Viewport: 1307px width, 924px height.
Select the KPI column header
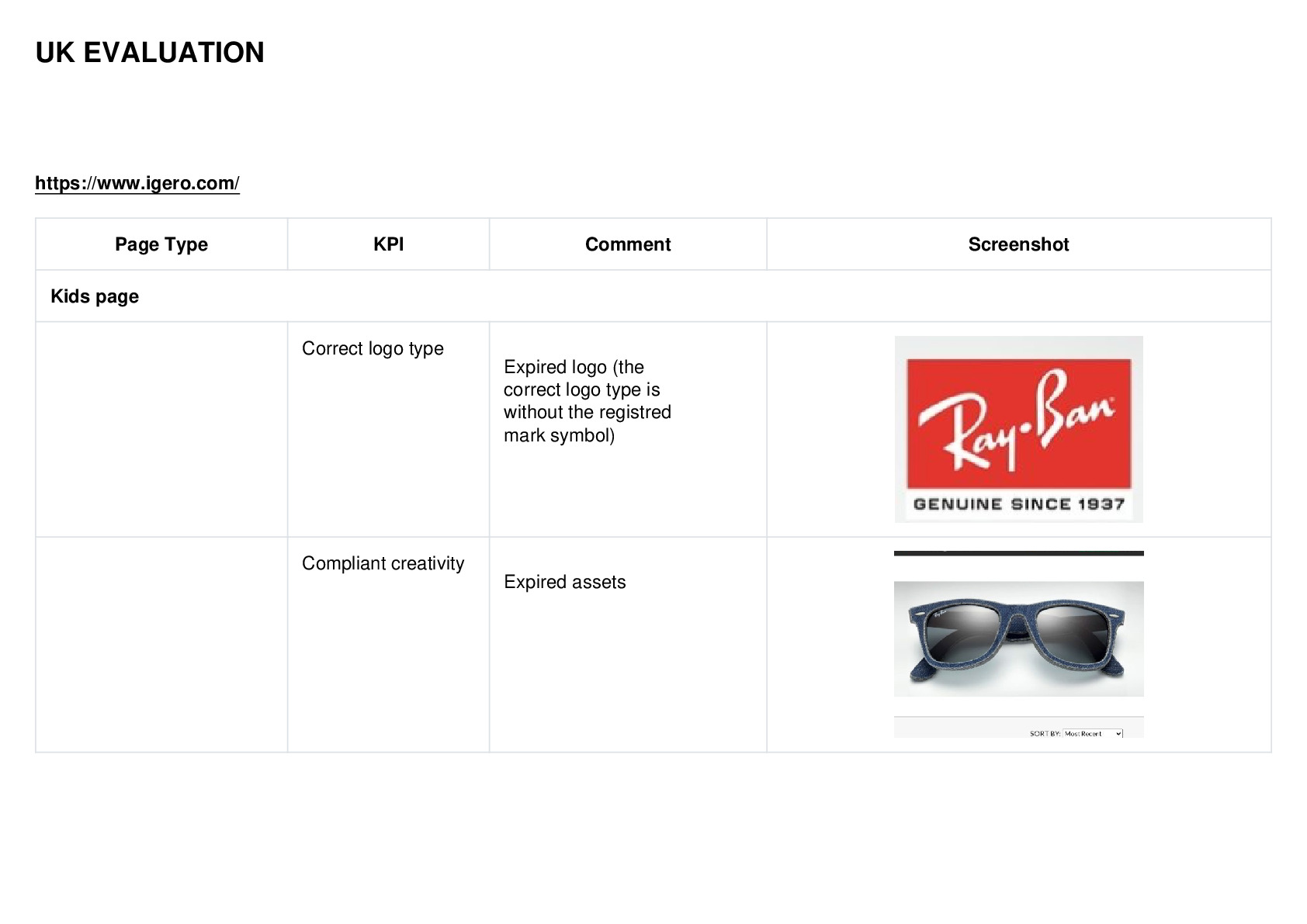click(x=388, y=244)
